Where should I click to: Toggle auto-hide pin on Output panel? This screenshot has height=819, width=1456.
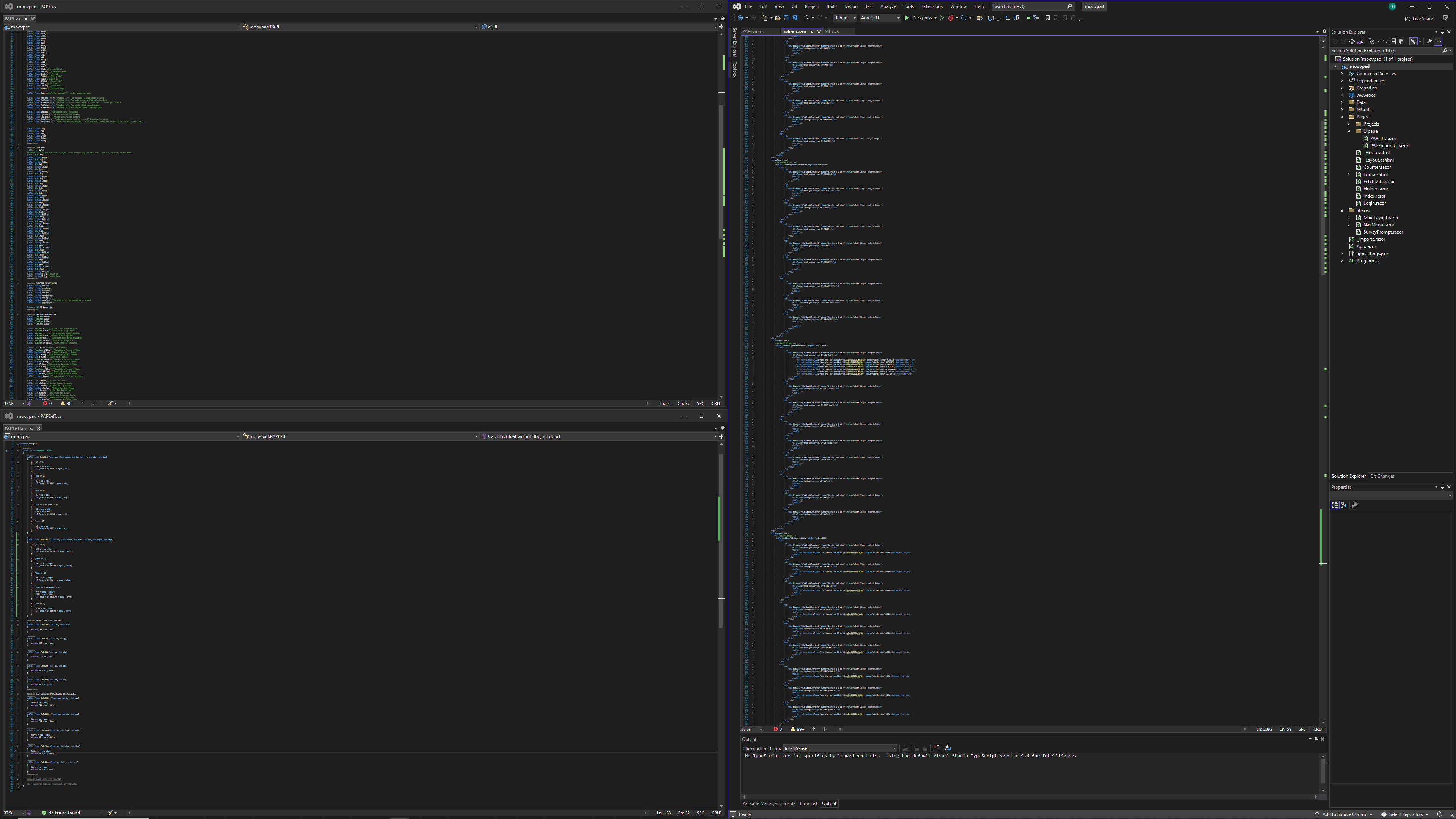coord(1316,739)
